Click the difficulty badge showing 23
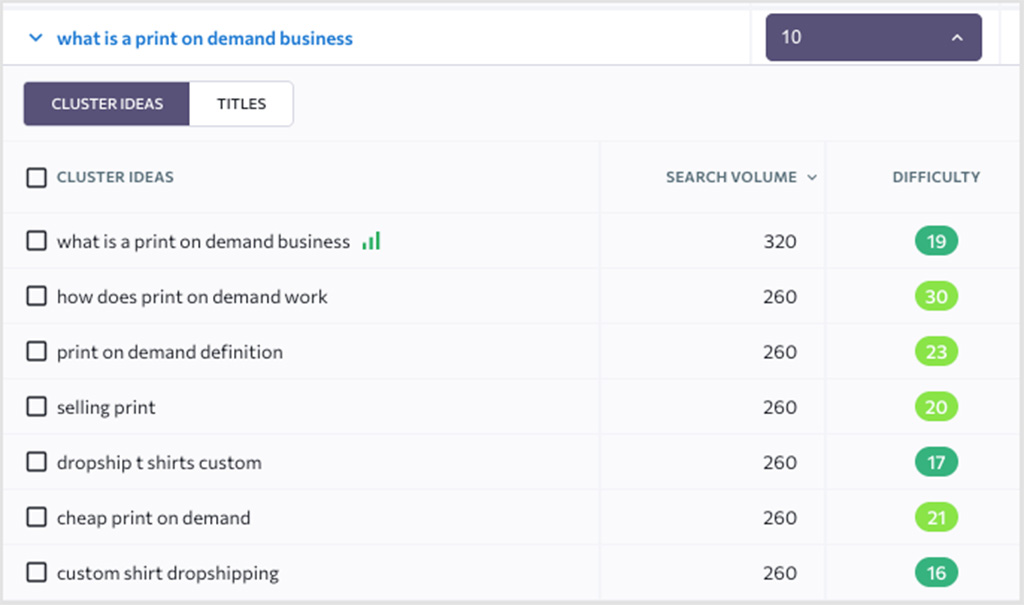1024x605 pixels. (936, 351)
